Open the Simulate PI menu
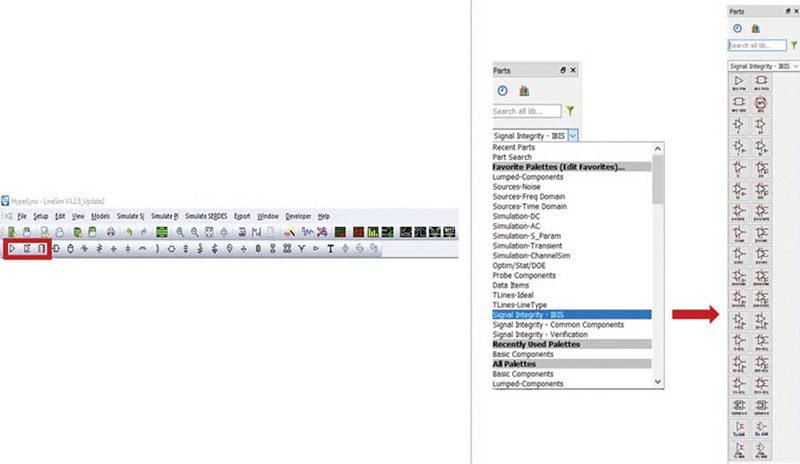Screen dimensions: 800x464 coord(164,216)
